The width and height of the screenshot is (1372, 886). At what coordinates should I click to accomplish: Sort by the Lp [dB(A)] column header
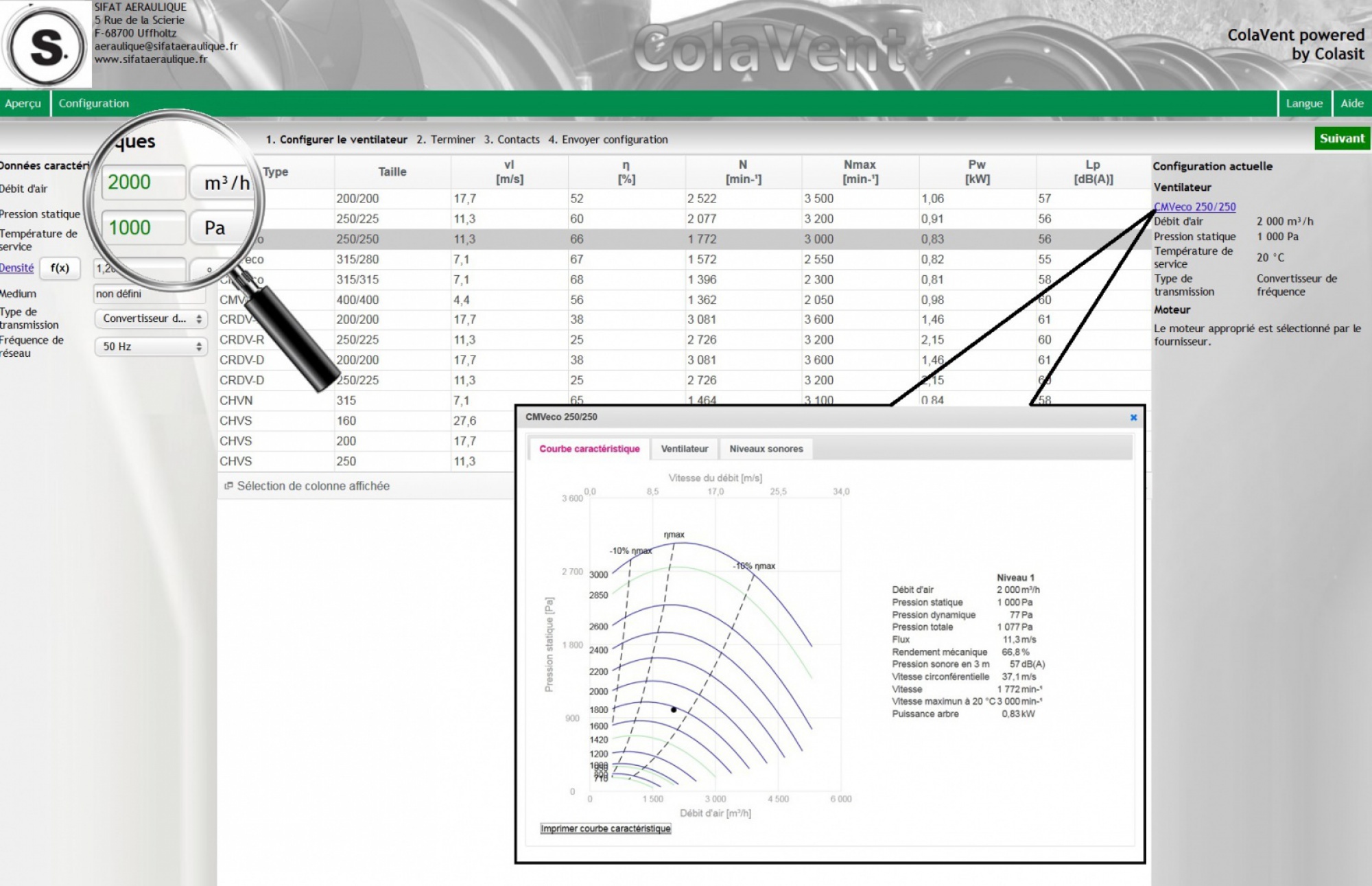click(x=1093, y=172)
